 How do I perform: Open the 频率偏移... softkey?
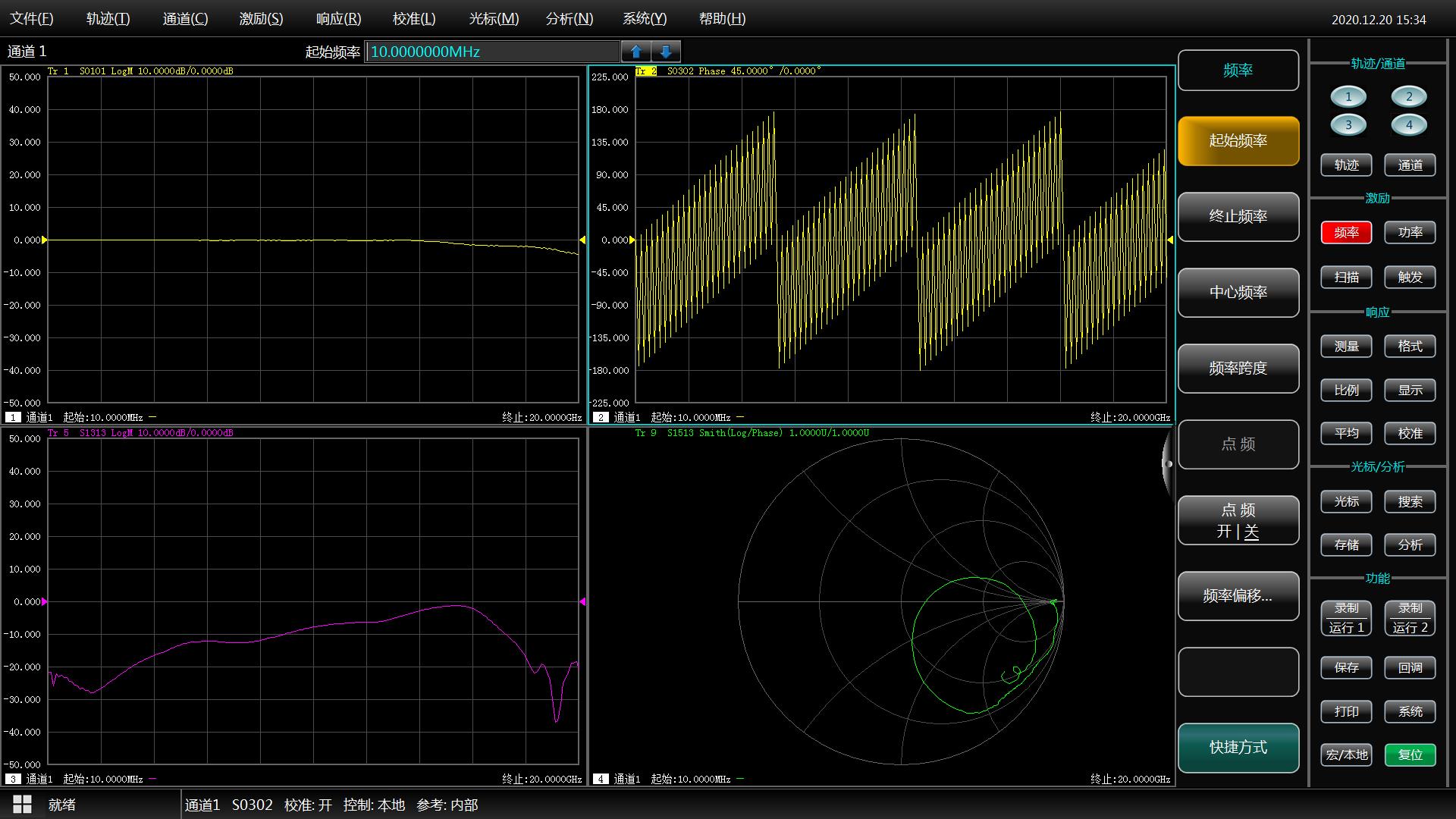[x=1238, y=596]
